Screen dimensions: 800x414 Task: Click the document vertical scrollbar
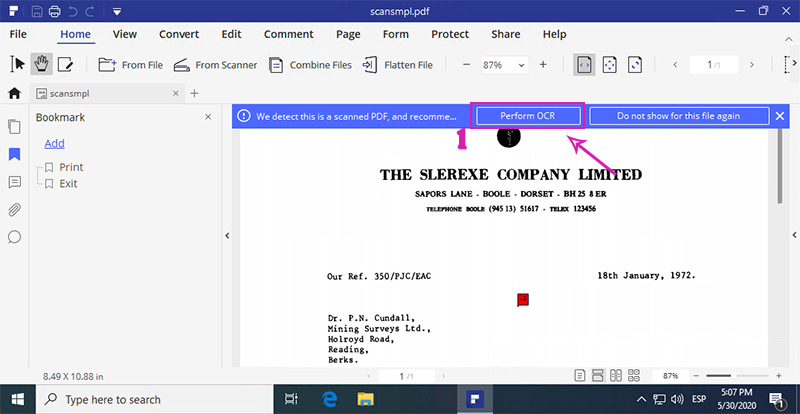coord(779,167)
